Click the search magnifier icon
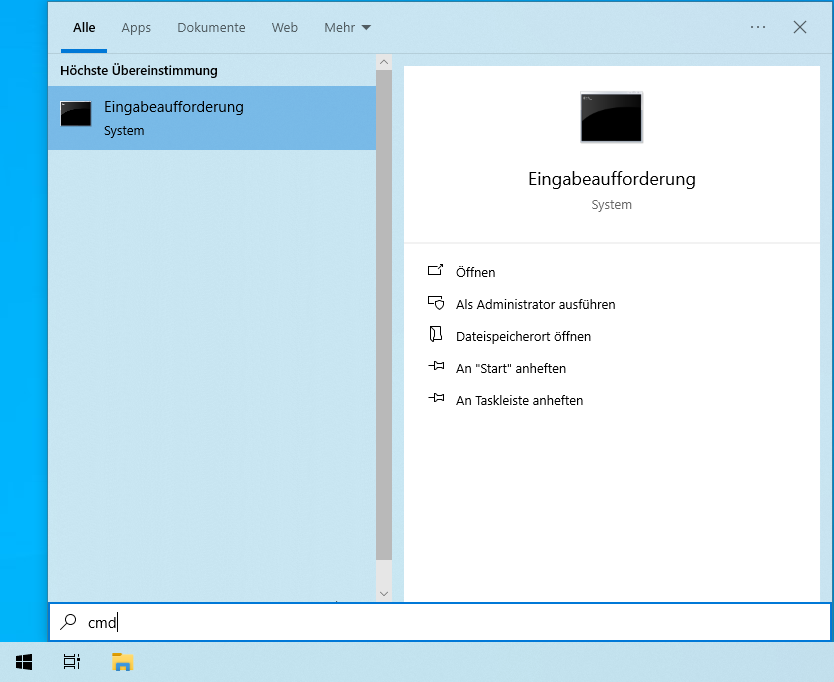This screenshot has width=834, height=682. pos(68,622)
